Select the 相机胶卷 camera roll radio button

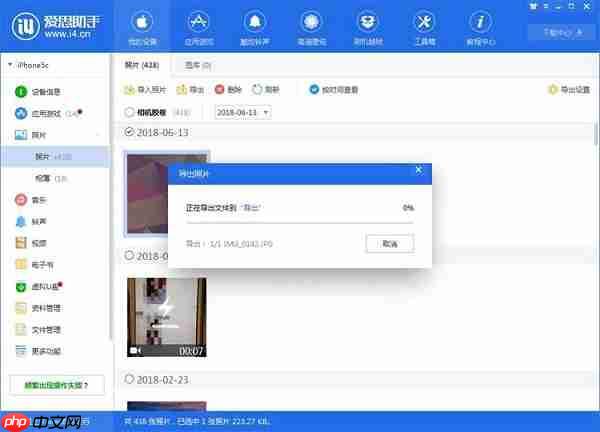(129, 112)
